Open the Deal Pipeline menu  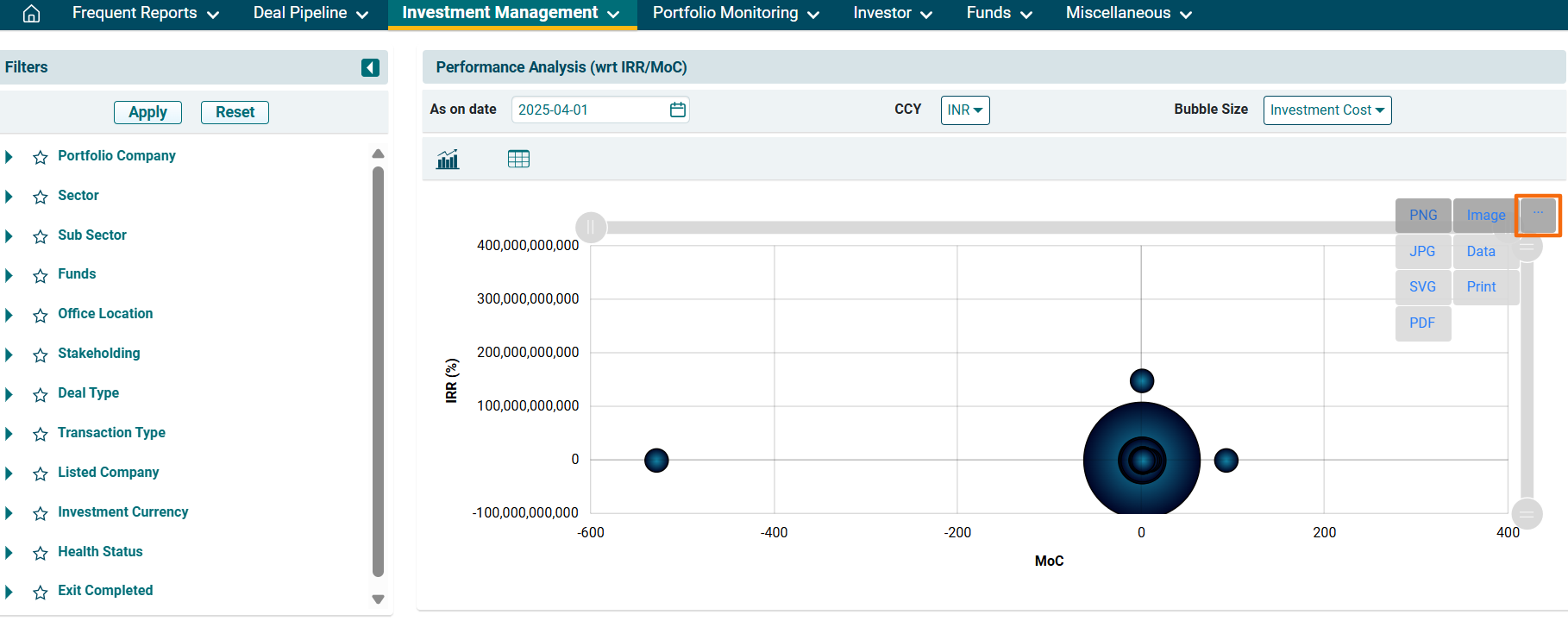click(310, 13)
